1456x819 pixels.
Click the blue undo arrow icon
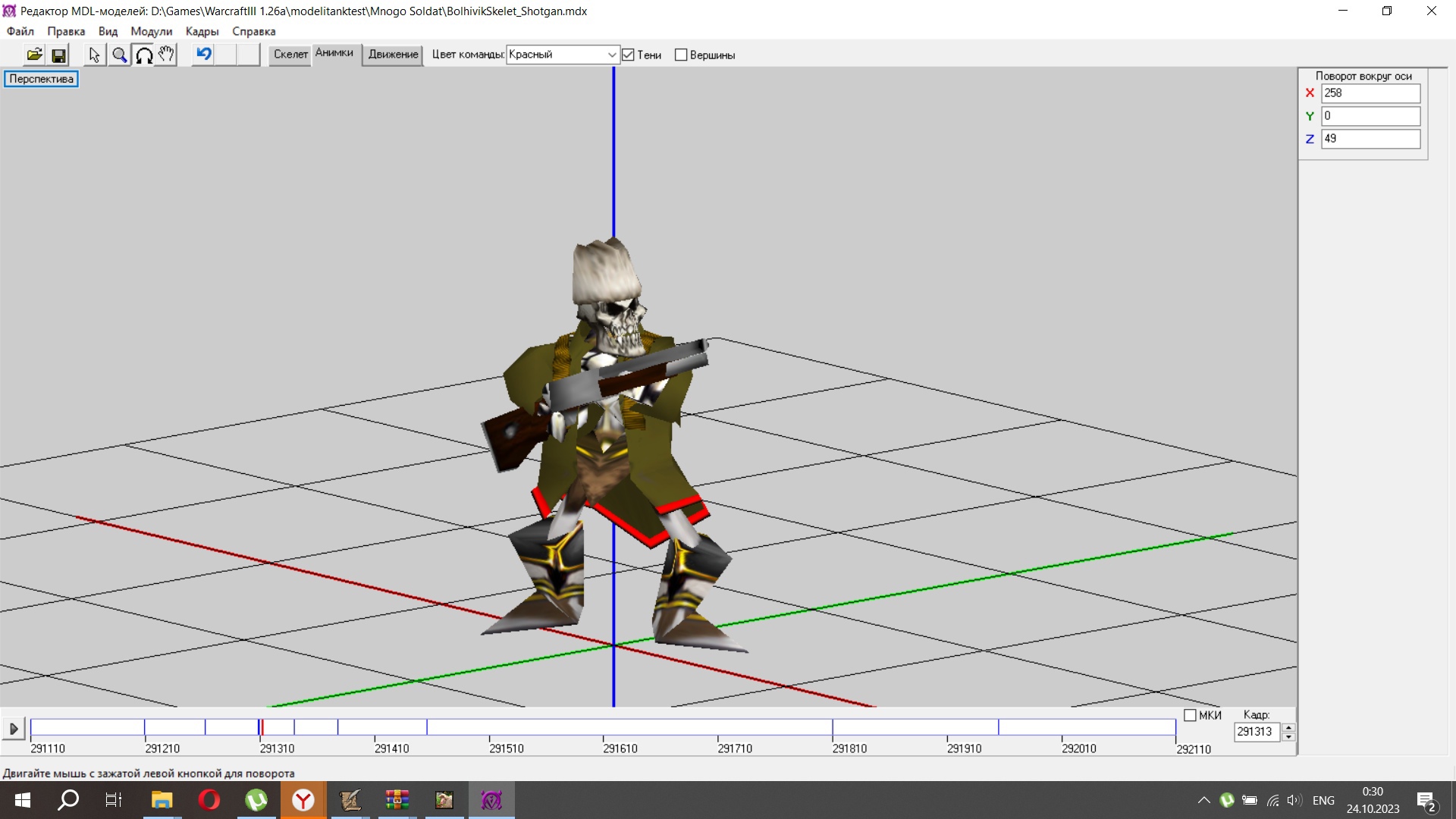point(203,54)
